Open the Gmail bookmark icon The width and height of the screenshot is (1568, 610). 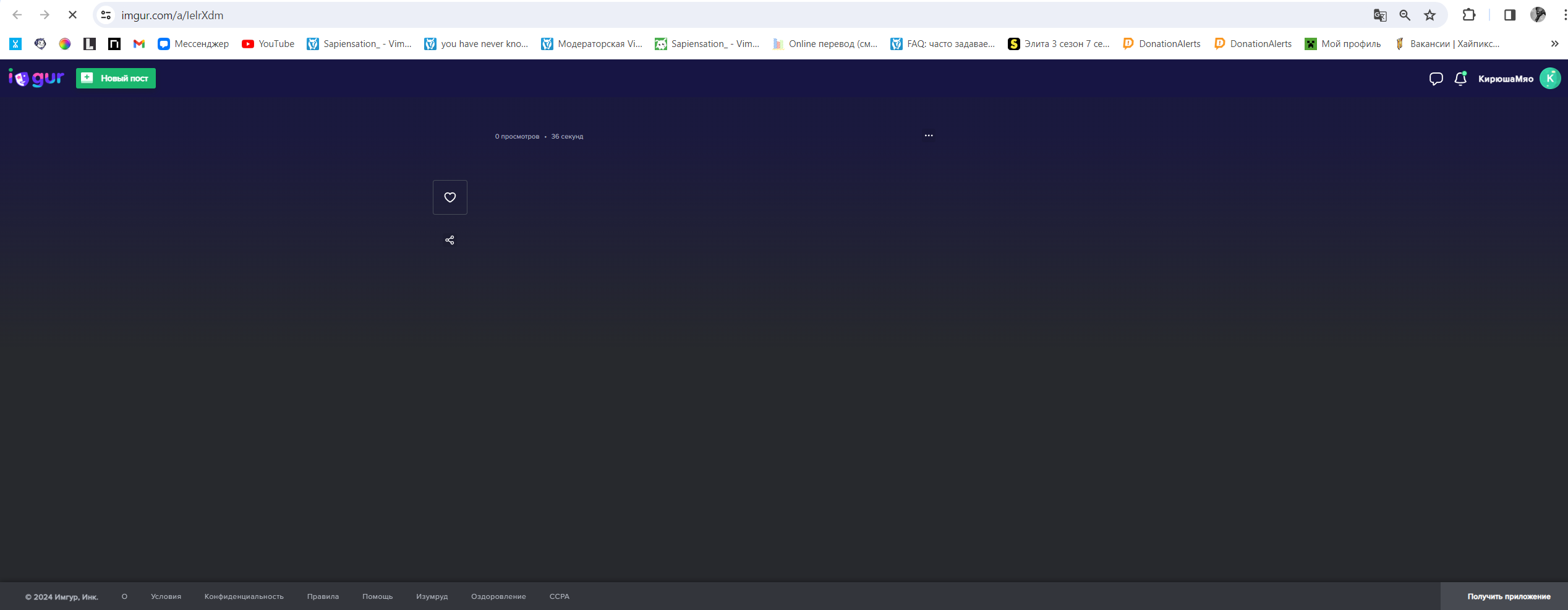[139, 43]
